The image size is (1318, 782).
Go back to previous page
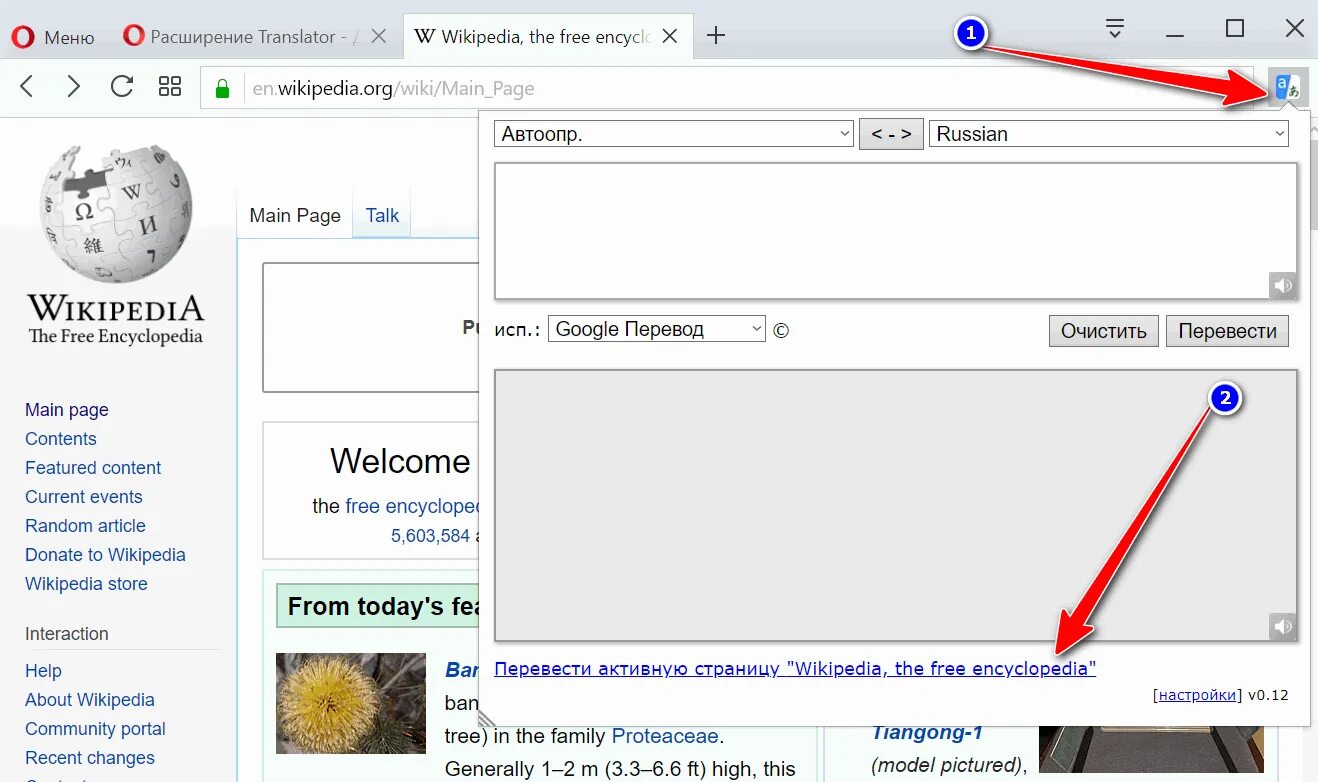[27, 87]
